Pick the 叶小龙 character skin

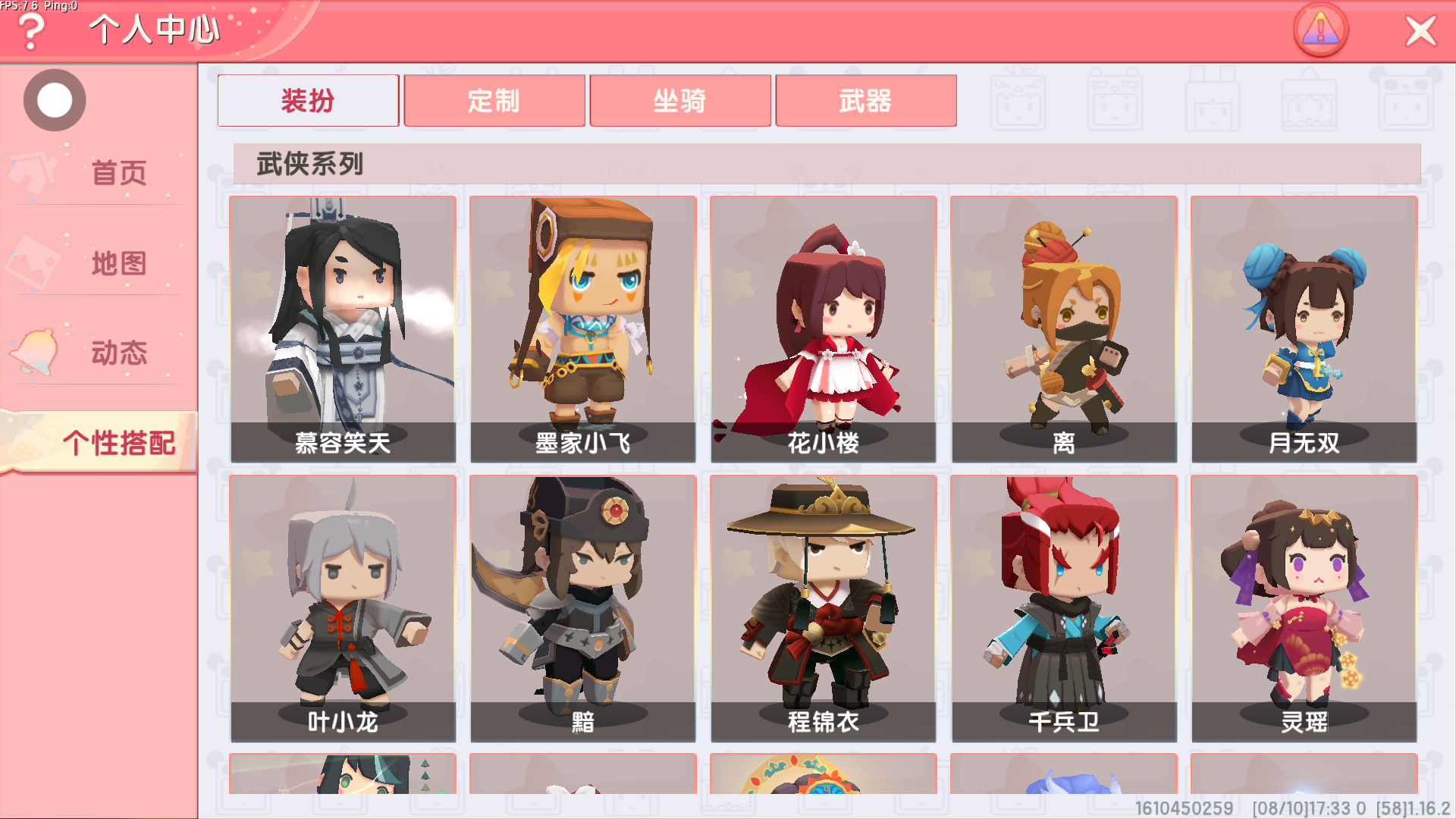[343, 608]
